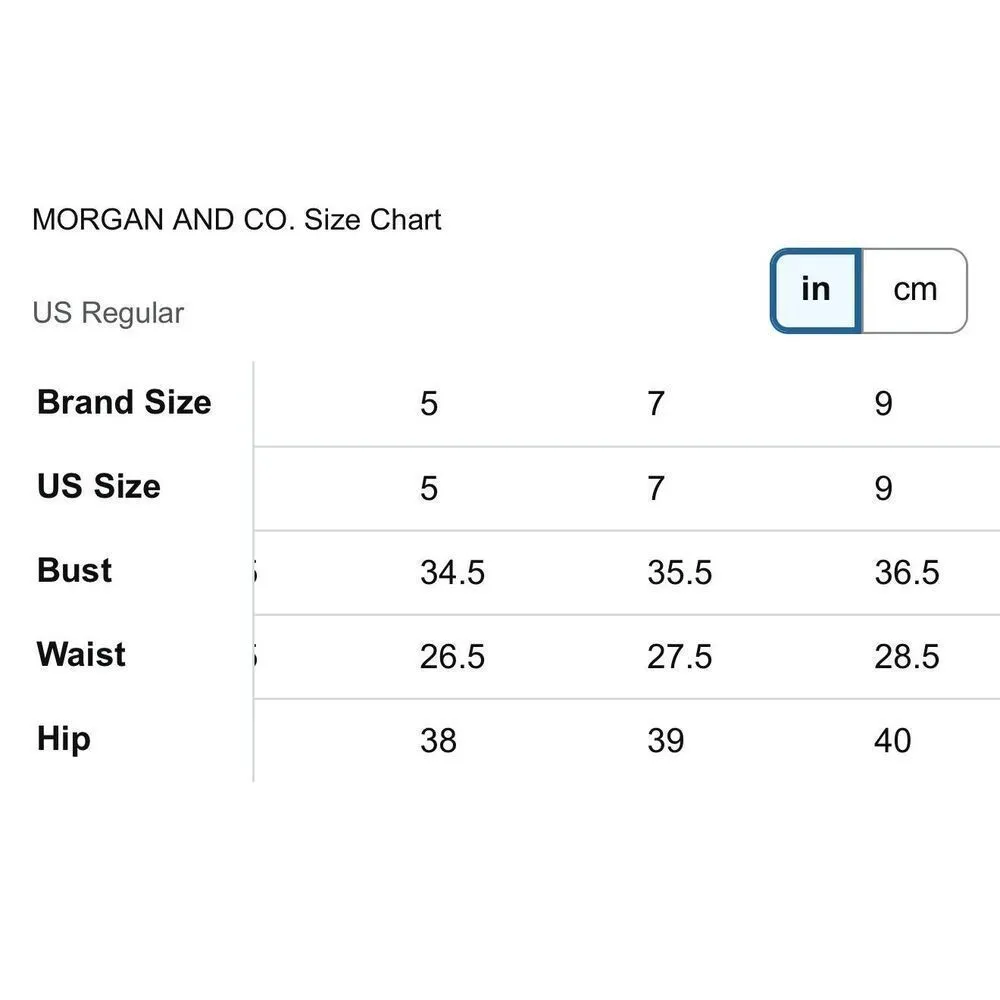Click Brand Size 9 column cell
Screen dimensions: 1000x1000
(x=883, y=404)
